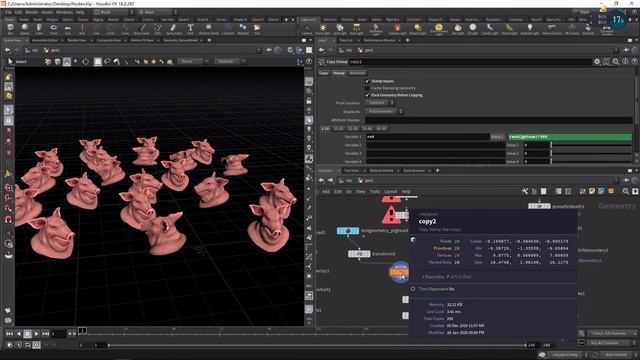The height and width of the screenshot is (360, 640).
Task: Create a Box from the shelf
Action: pos(10,29)
